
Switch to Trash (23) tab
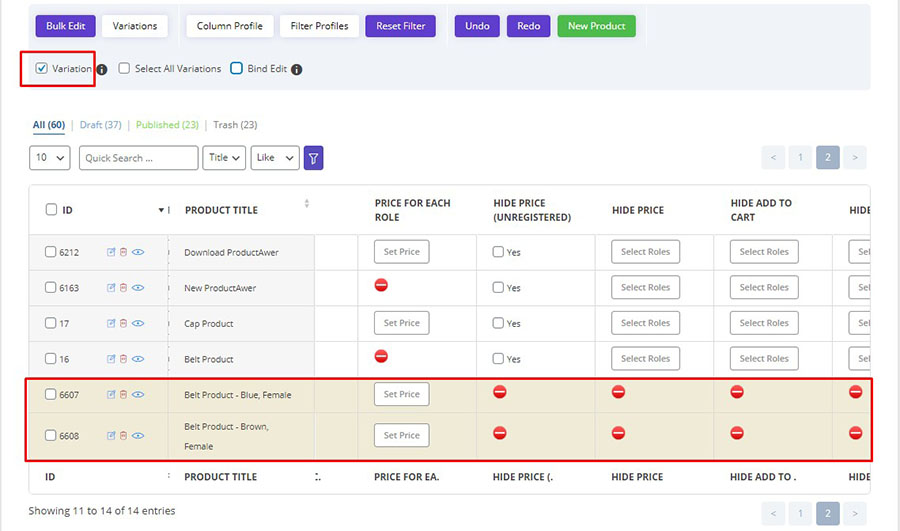click(235, 125)
